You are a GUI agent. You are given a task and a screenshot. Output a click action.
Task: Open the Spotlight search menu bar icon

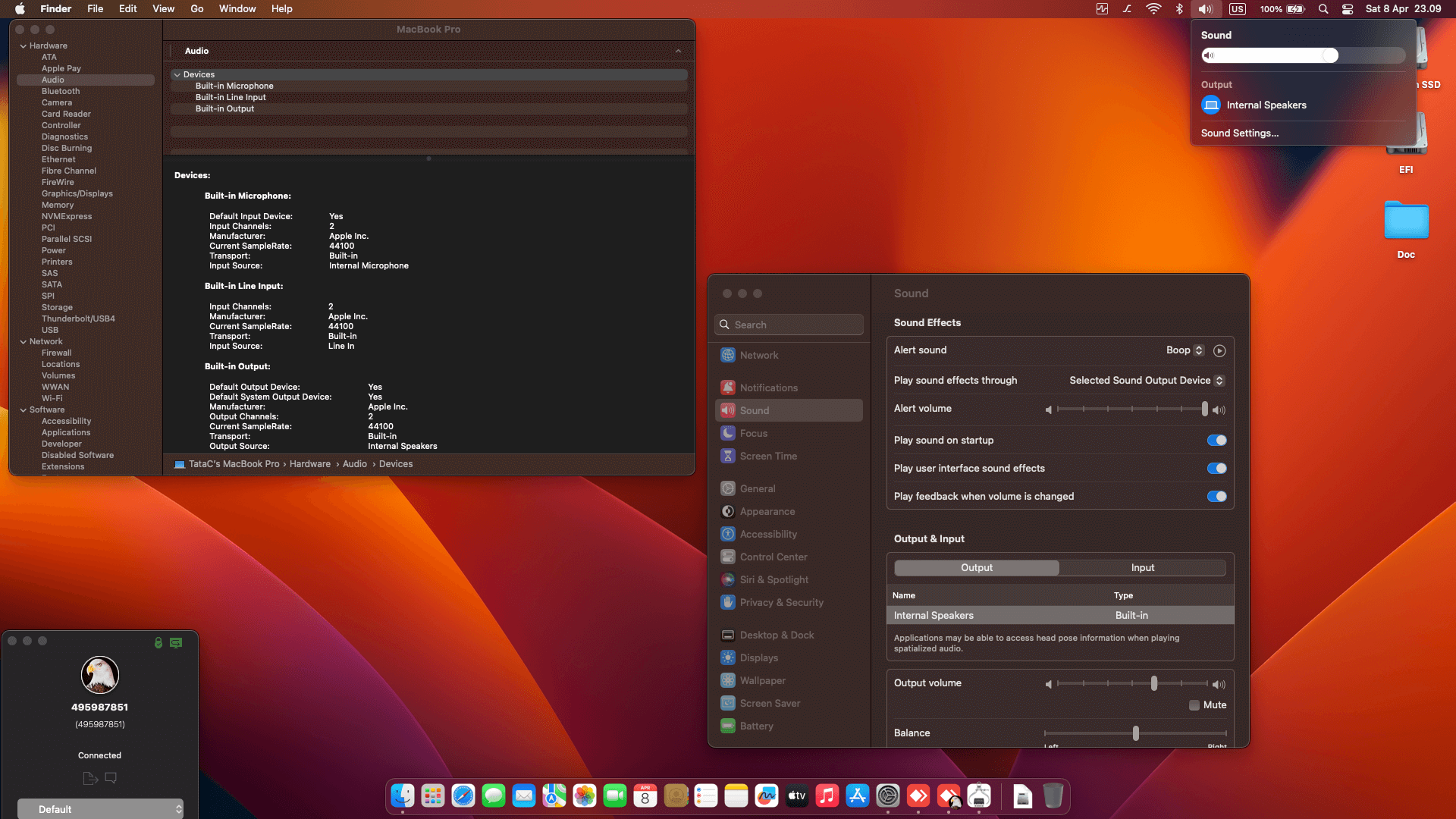pyautogui.click(x=1323, y=9)
